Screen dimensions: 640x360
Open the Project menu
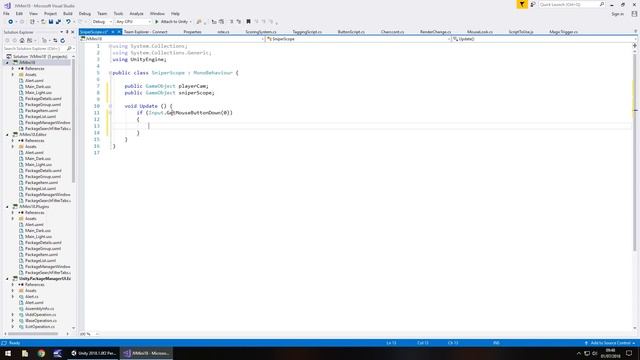[50, 13]
